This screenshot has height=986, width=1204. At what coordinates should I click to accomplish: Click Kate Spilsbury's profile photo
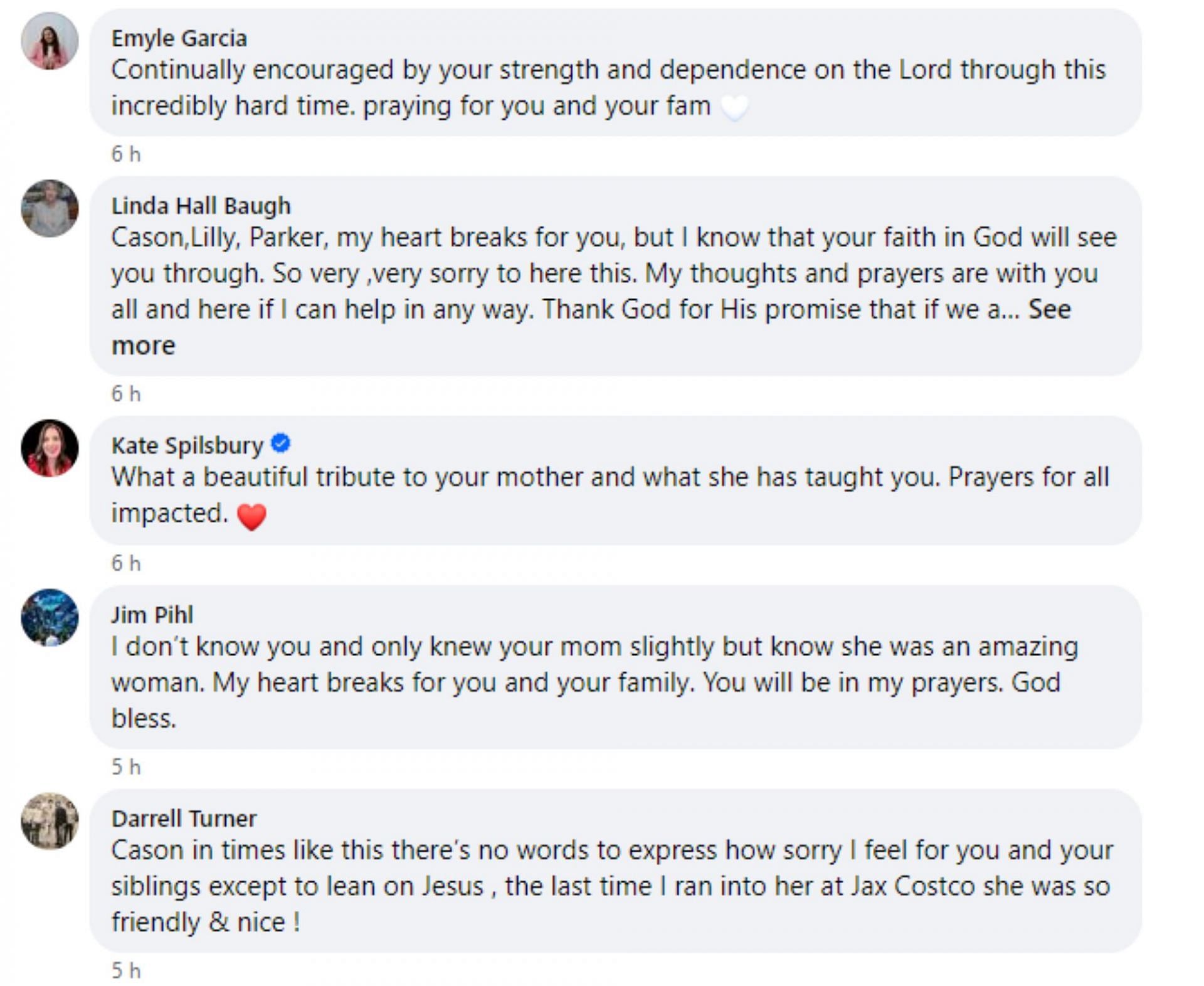coord(50,448)
